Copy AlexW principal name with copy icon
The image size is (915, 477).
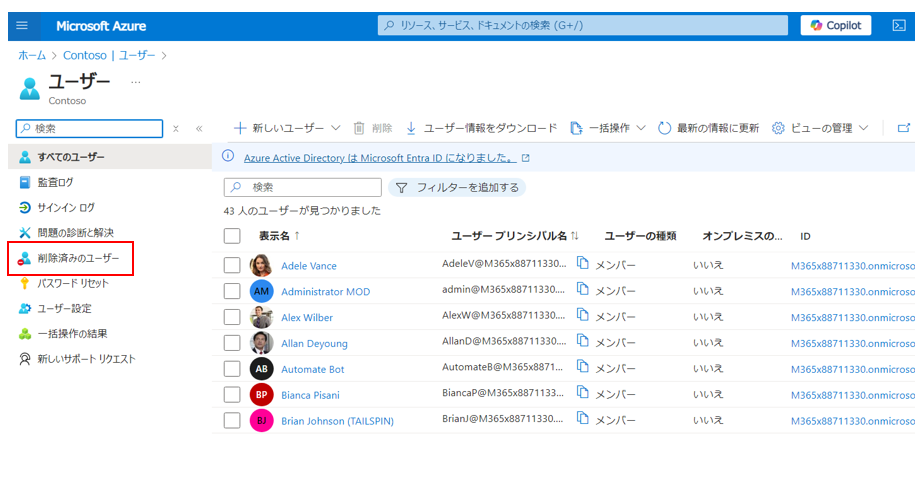click(x=582, y=315)
